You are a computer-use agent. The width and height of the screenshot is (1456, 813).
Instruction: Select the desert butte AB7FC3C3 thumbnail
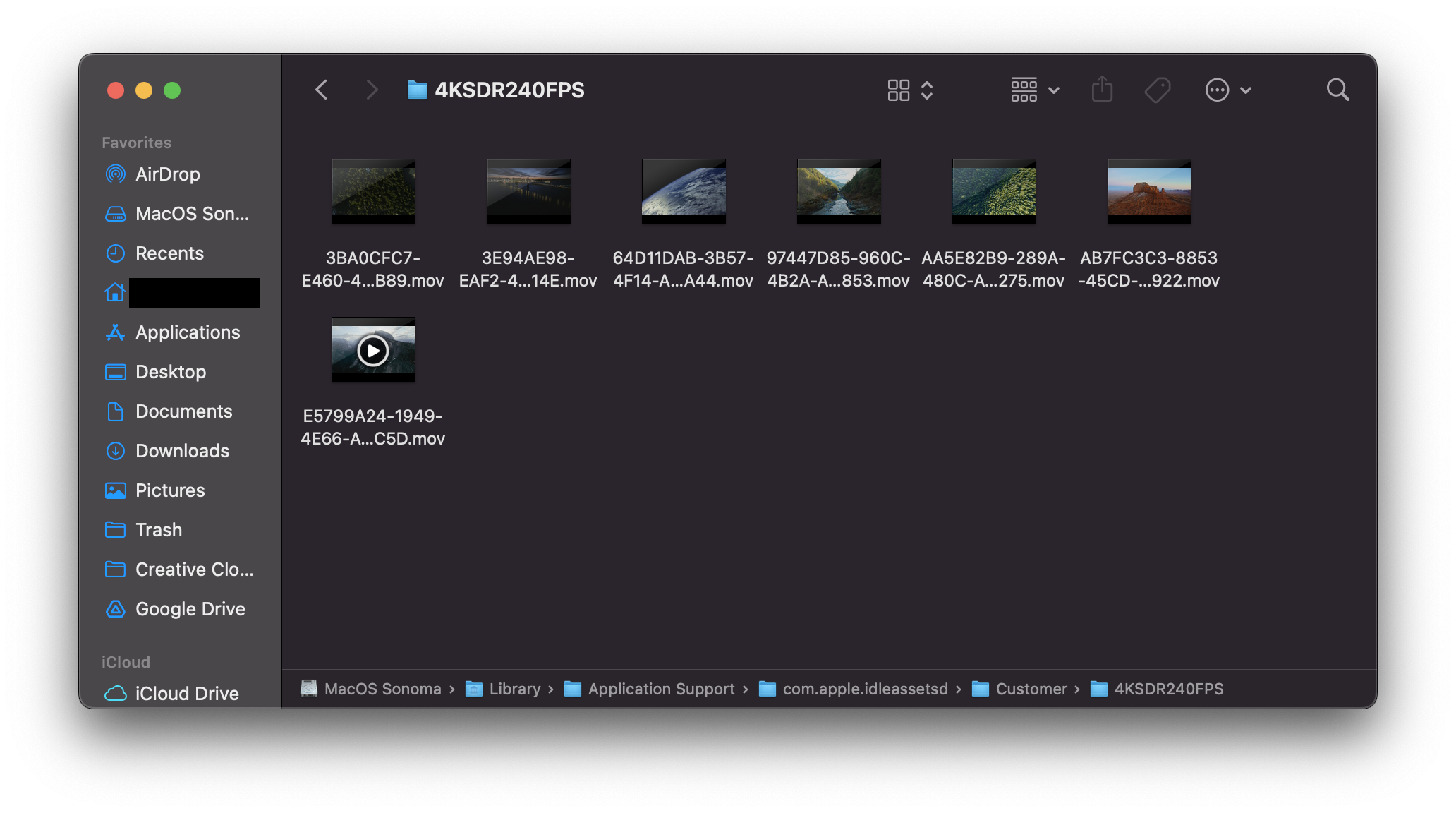(1149, 191)
